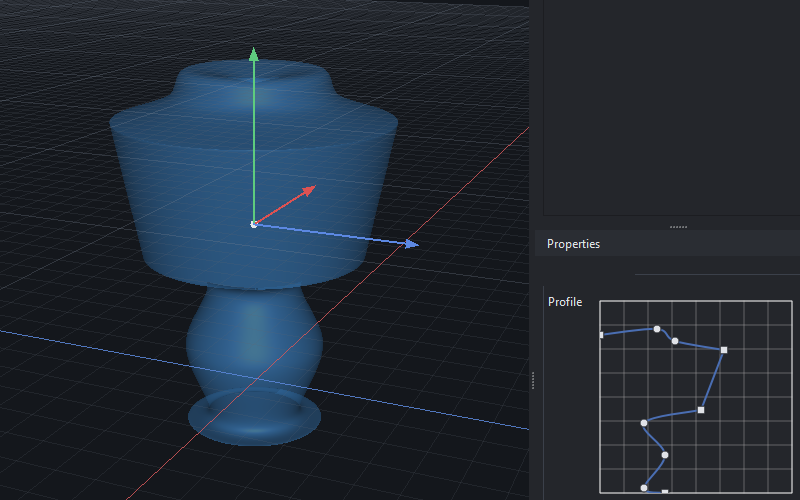
Task: Click the red axis arrow of the gizmo
Action: click(x=308, y=189)
